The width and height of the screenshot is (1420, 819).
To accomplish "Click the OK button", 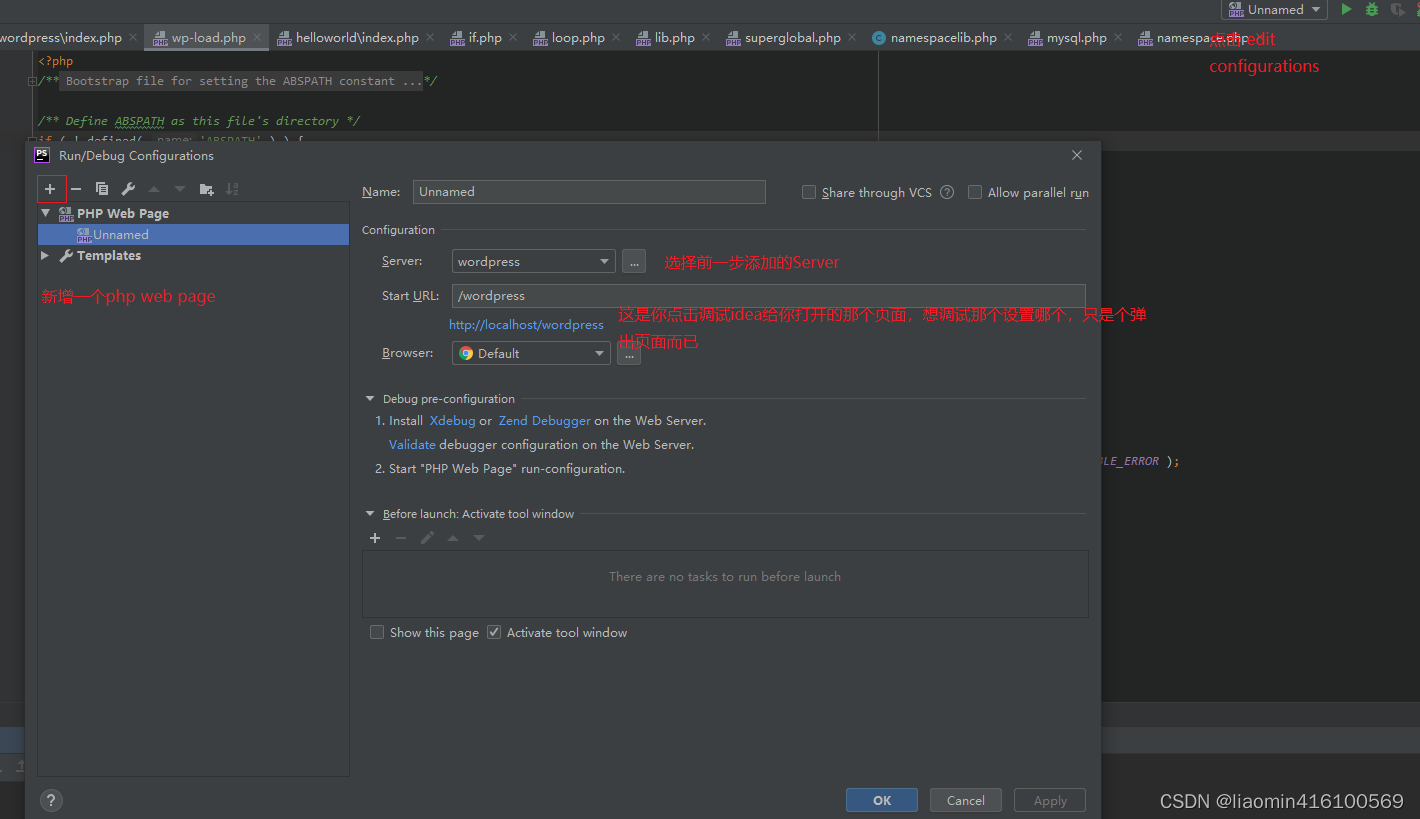I will [x=882, y=800].
